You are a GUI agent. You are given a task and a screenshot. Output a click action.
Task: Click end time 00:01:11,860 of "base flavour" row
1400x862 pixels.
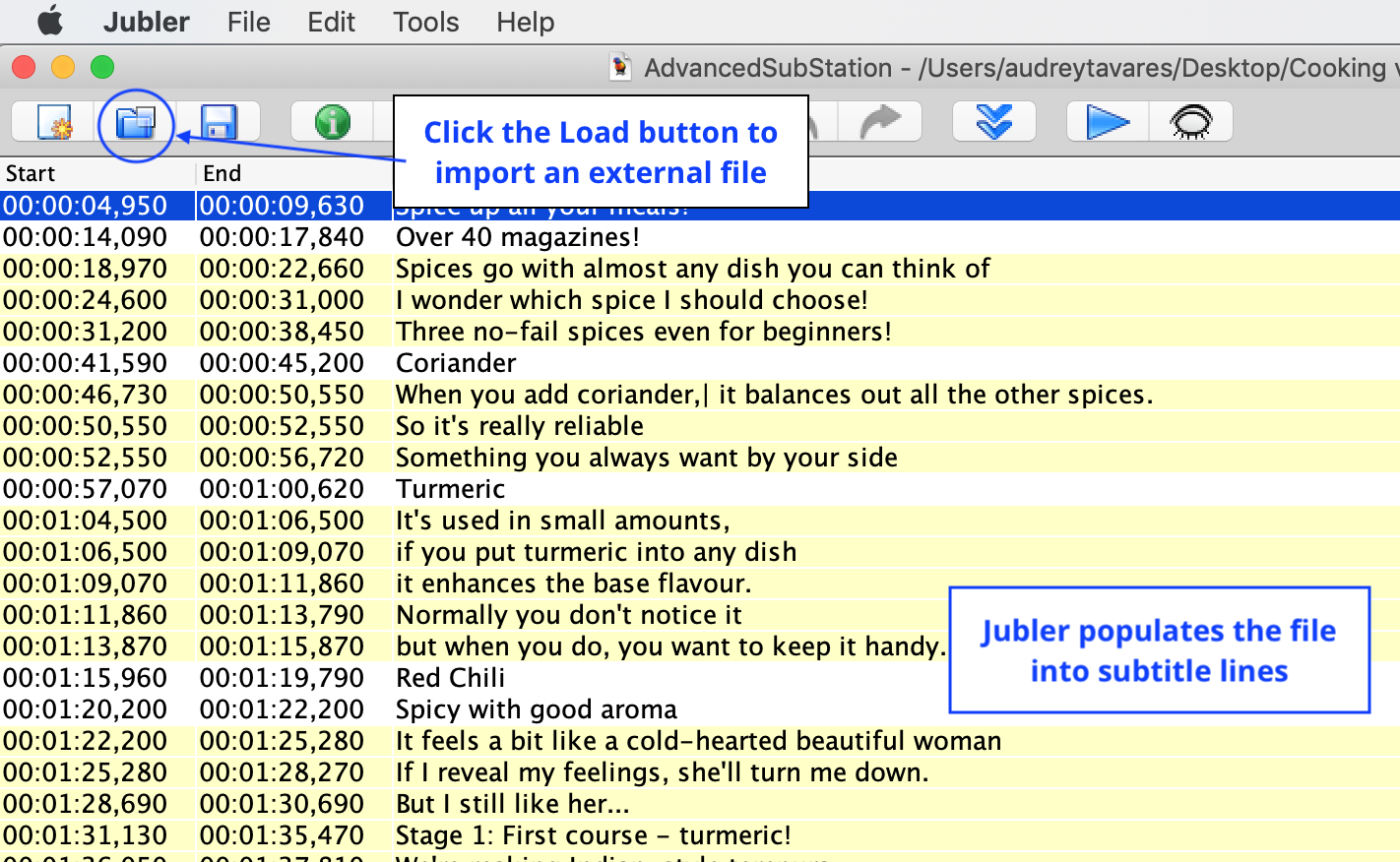(283, 584)
